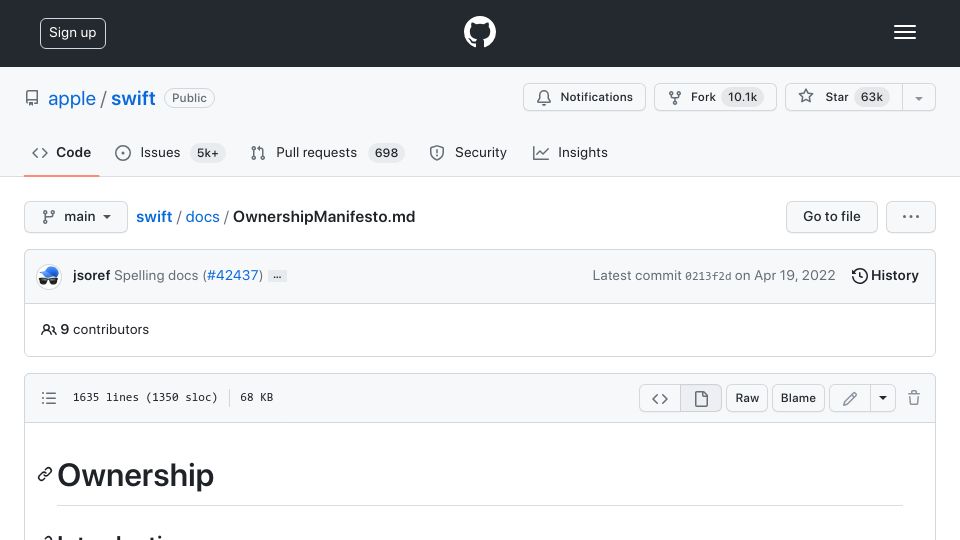Open the swift repository title link

click(x=133, y=98)
